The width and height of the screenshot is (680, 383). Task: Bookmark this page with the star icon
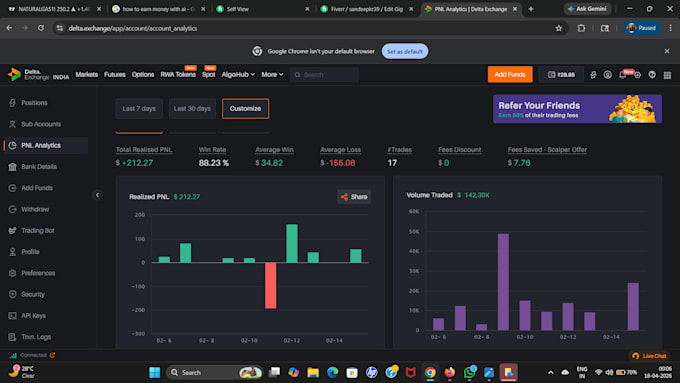click(559, 28)
